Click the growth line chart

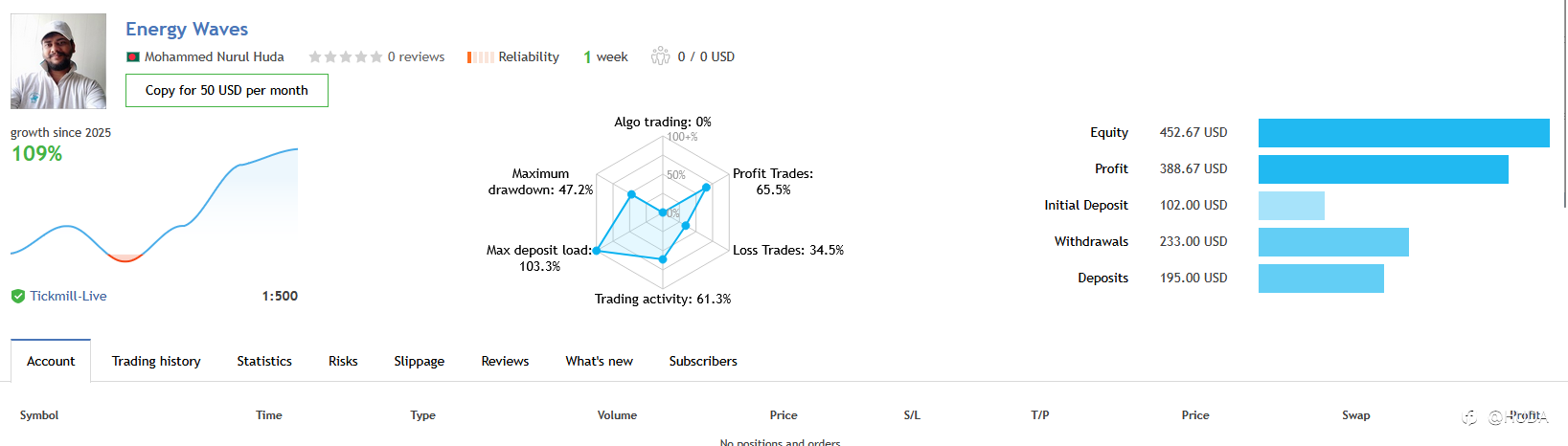coord(154,205)
